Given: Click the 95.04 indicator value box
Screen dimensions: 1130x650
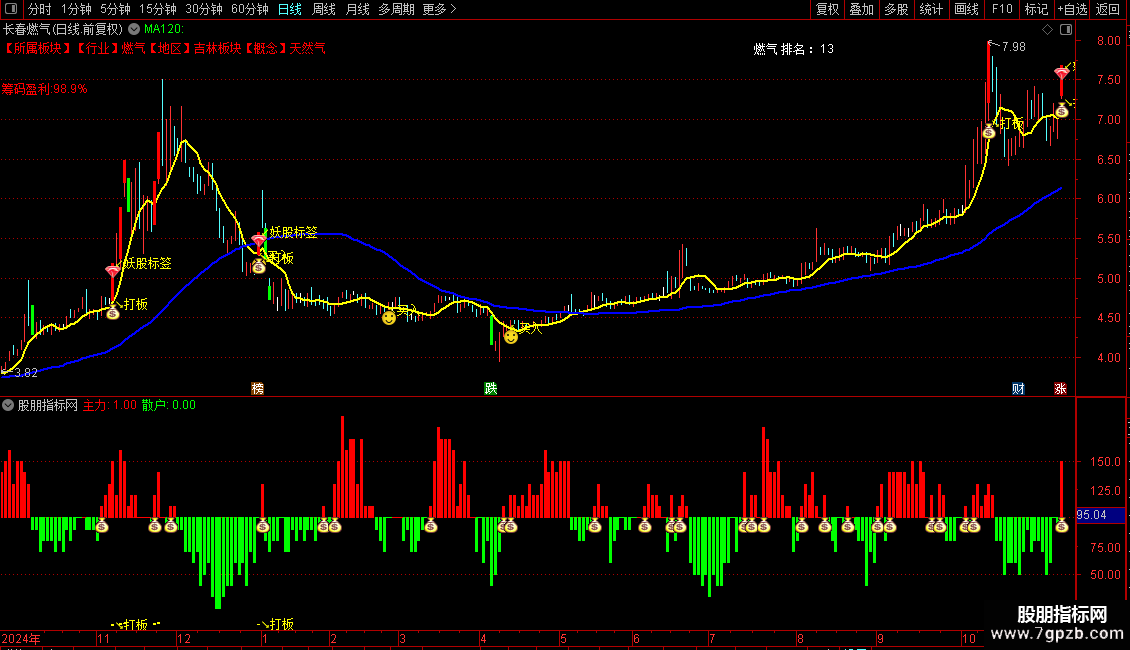Looking at the screenshot, I should 1100,515.
